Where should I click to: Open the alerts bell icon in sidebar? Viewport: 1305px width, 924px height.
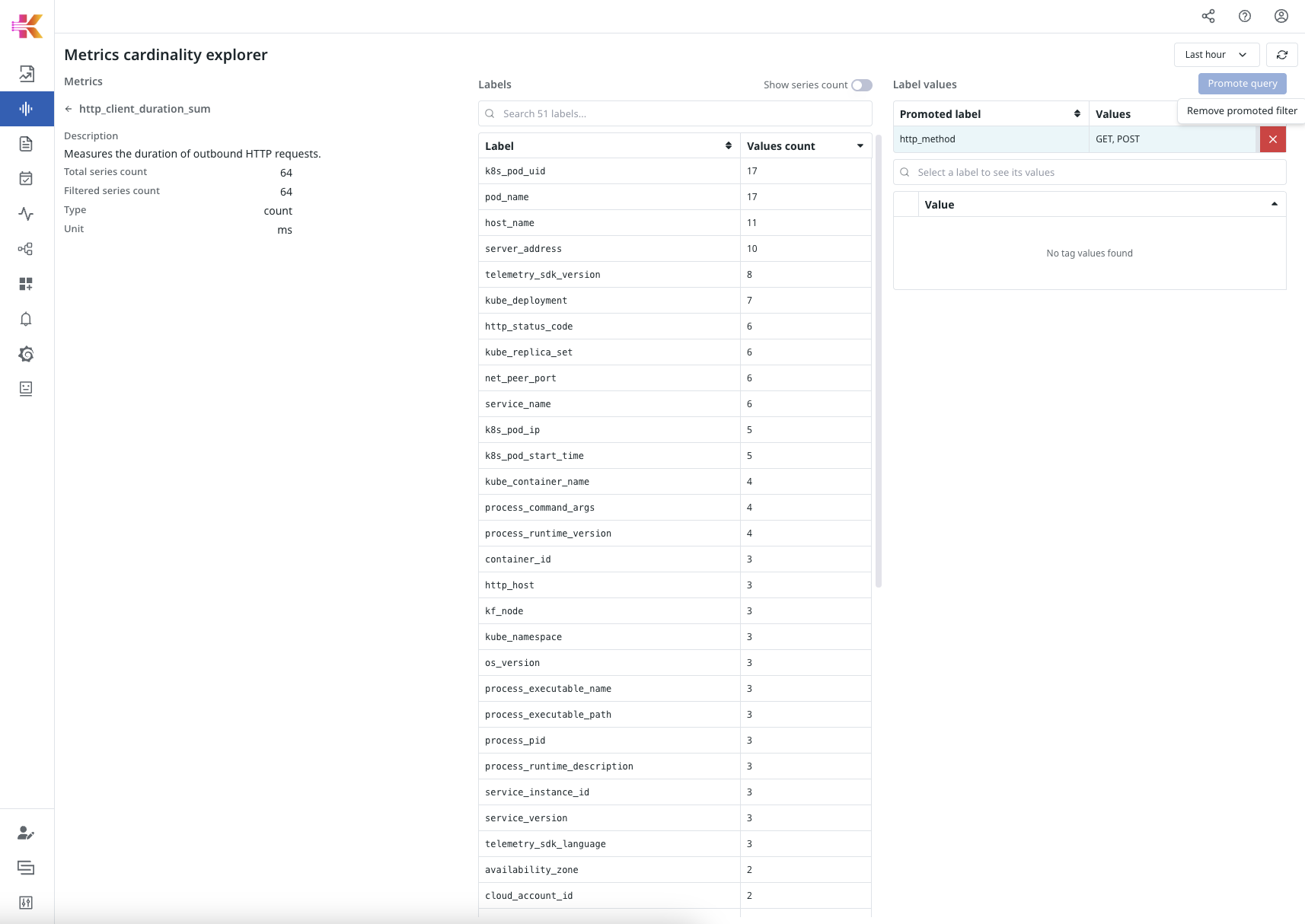point(26,319)
